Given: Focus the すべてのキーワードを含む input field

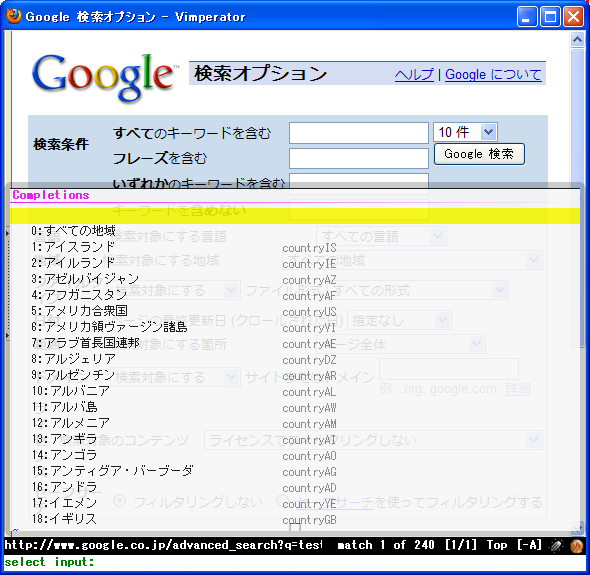Looking at the screenshot, I should point(359,132).
